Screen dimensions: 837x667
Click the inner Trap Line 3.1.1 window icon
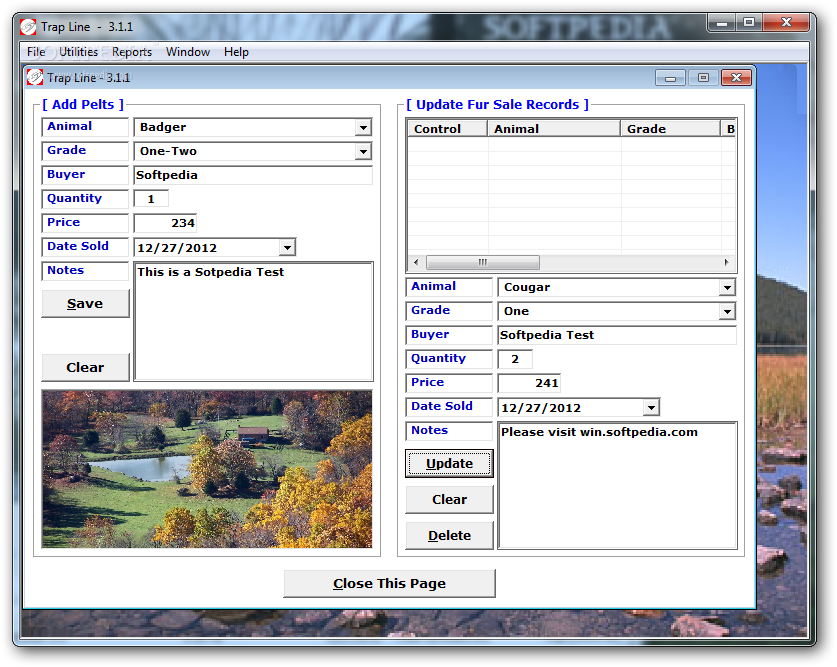[35, 77]
